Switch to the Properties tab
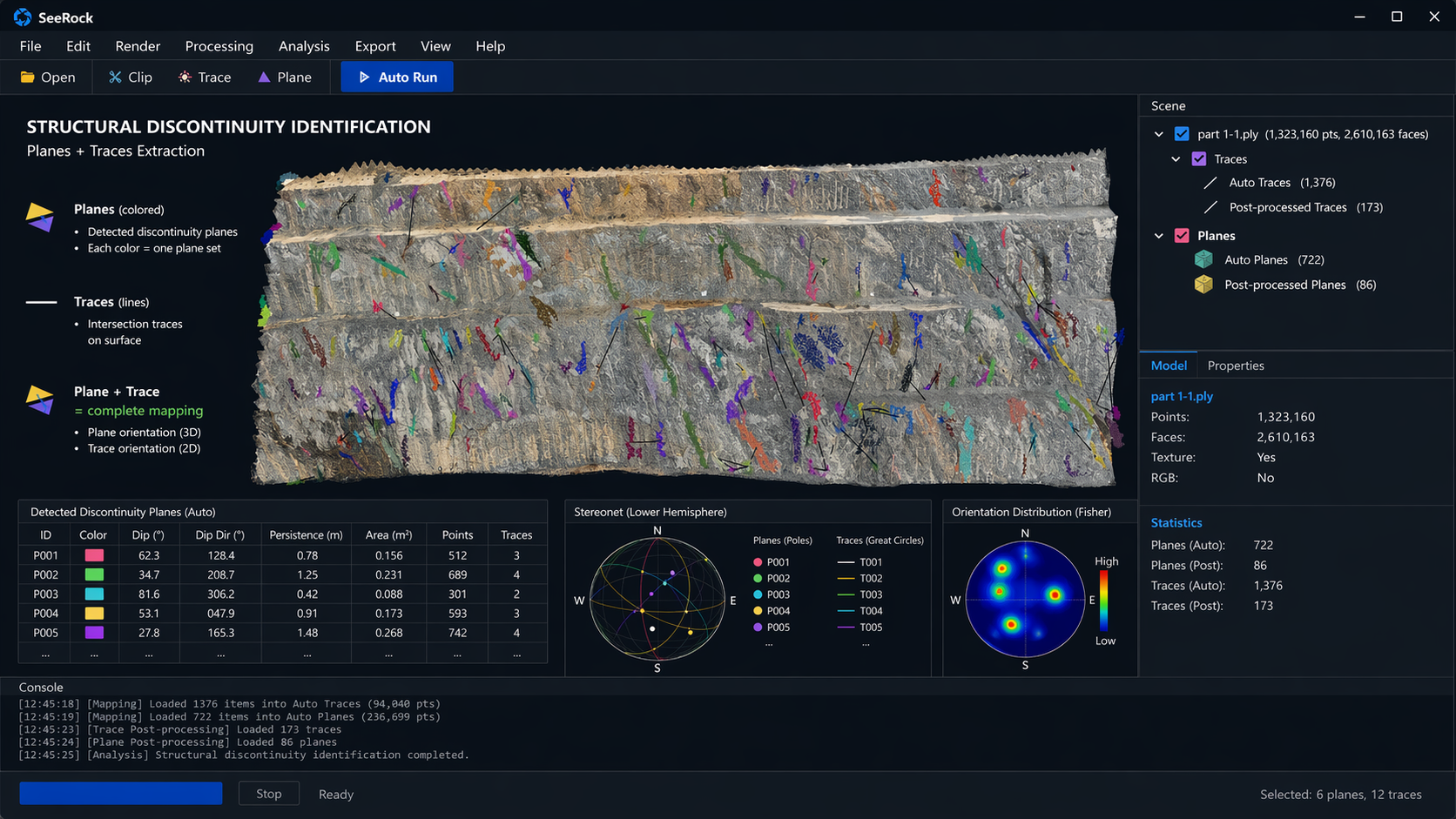Viewport: 1456px width, 819px height. 1235,366
